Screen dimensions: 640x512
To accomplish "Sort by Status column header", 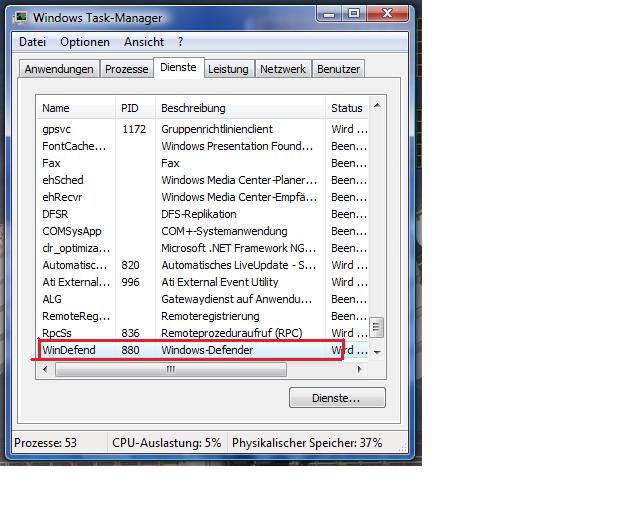I will [347, 108].
